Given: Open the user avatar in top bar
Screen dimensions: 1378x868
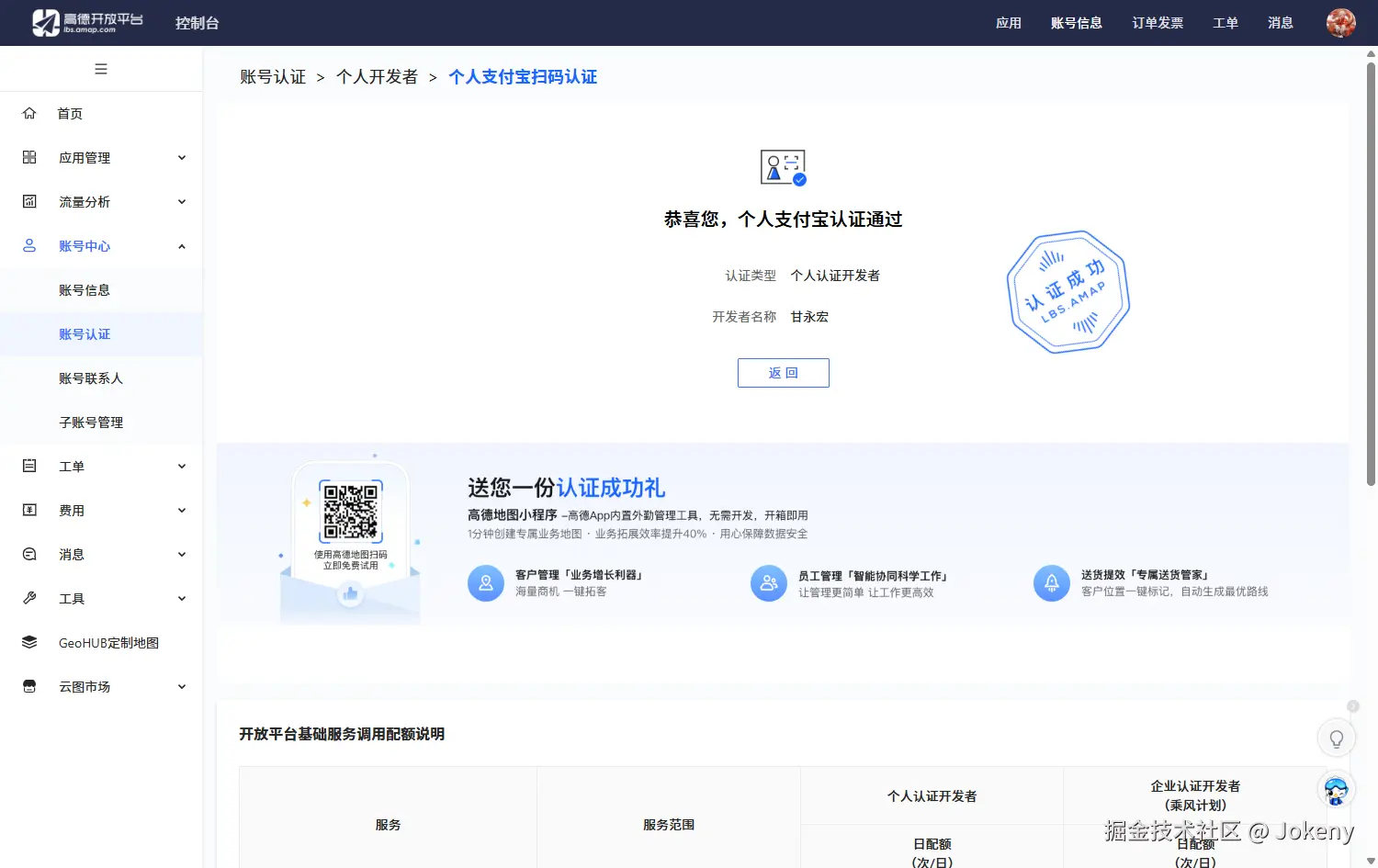Looking at the screenshot, I should click(1341, 23).
